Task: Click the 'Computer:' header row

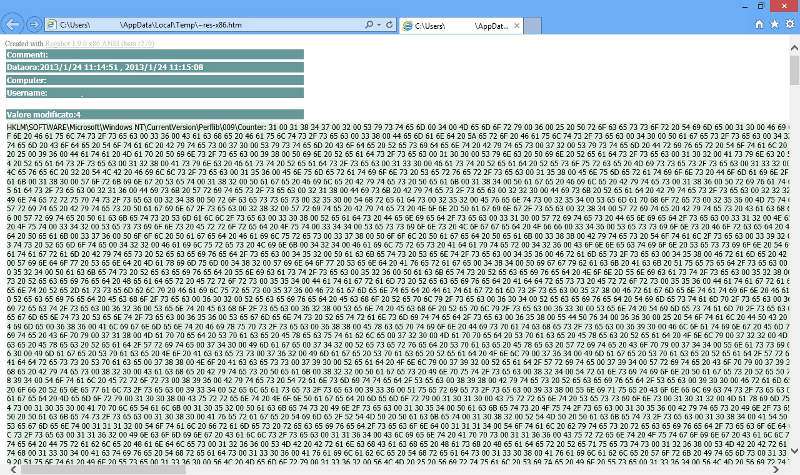Action: [155, 80]
